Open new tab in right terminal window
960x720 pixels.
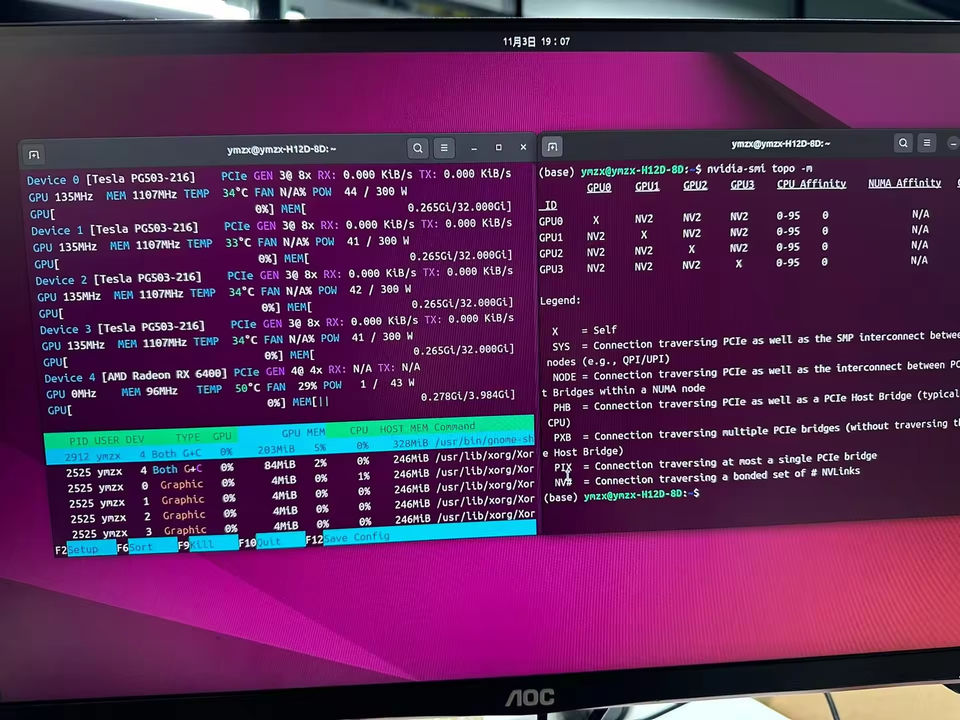[552, 147]
